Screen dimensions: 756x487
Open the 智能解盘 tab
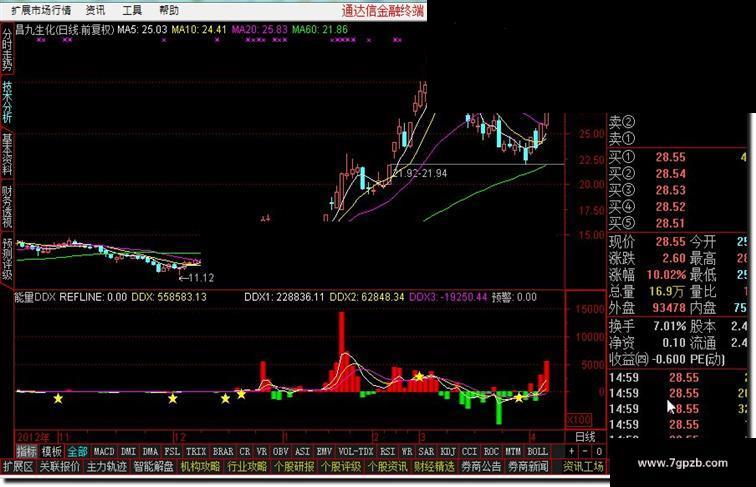[x=153, y=467]
